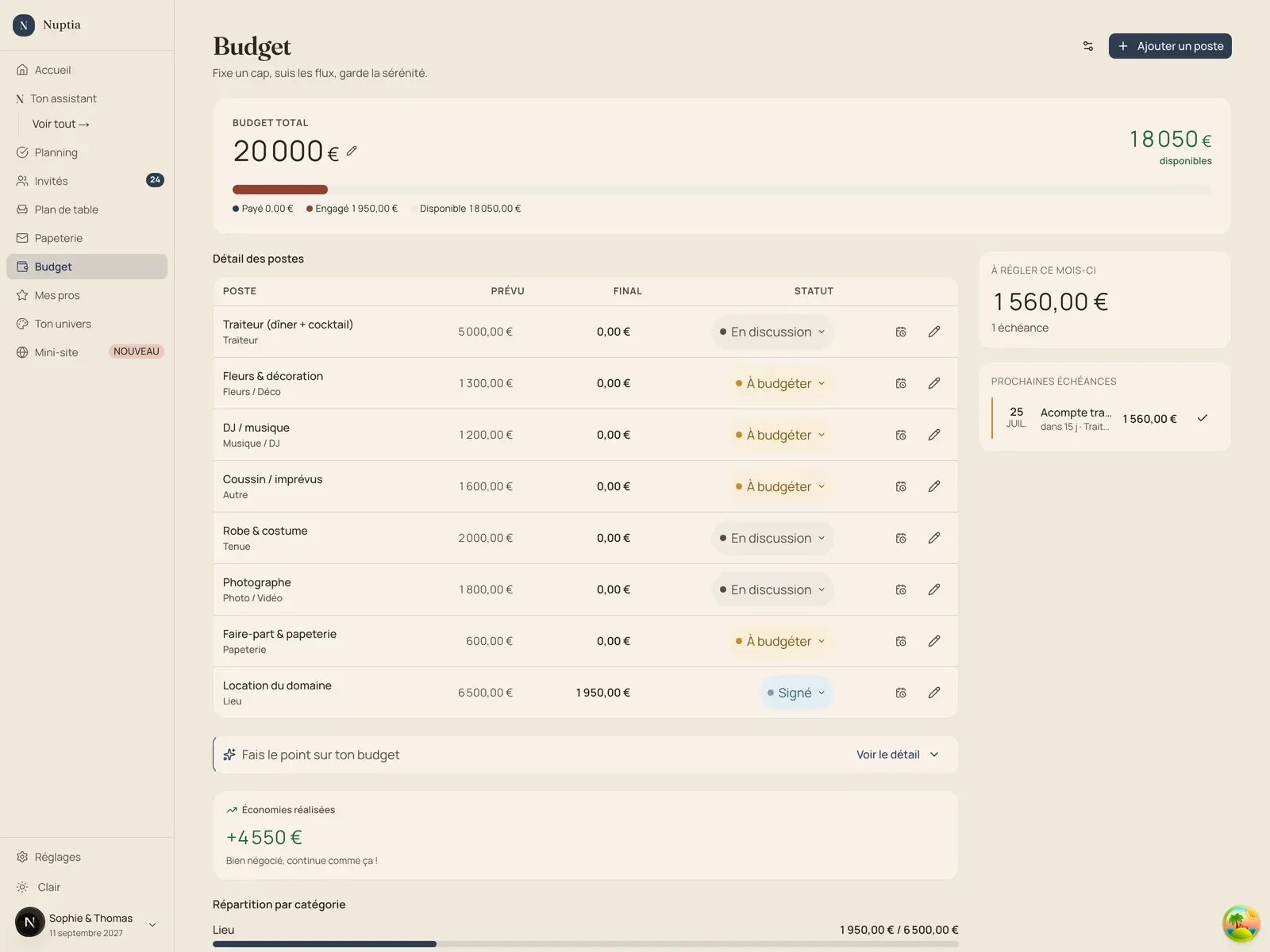The width and height of the screenshot is (1270, 952).
Task: Open schedule icon for Fleurs & décoration
Action: pos(901,383)
